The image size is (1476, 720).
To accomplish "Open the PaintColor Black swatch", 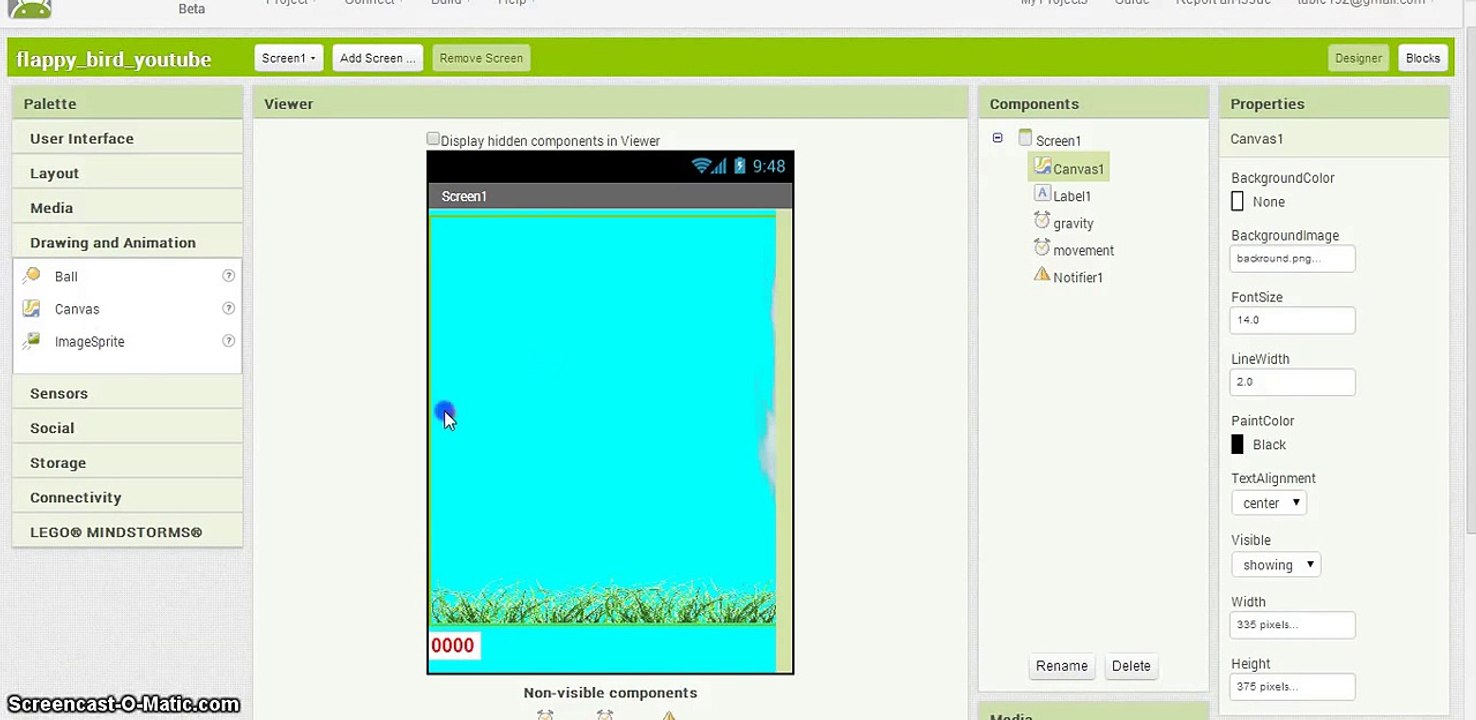I will tap(1237, 445).
